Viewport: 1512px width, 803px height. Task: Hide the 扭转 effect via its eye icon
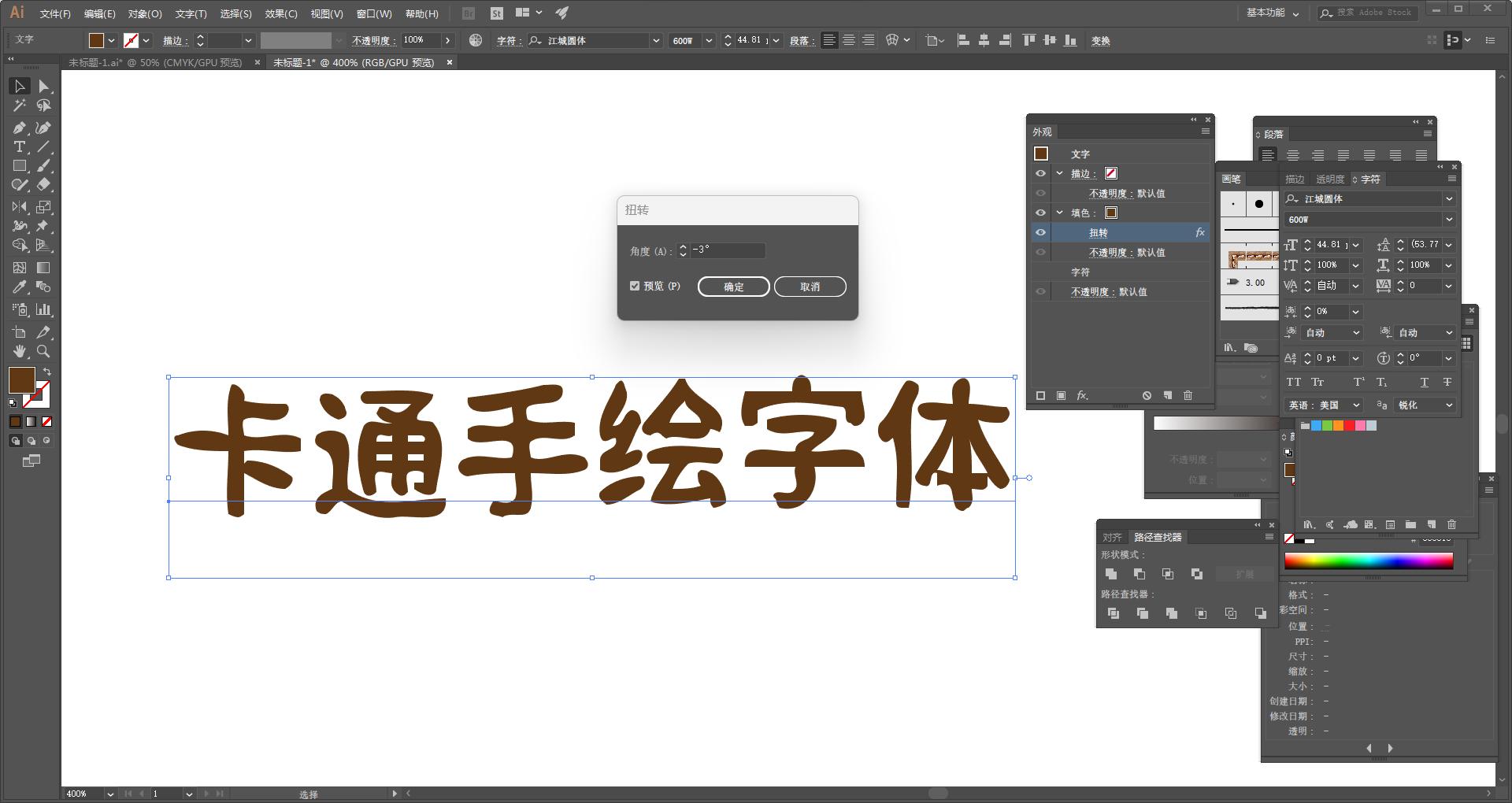1041,232
